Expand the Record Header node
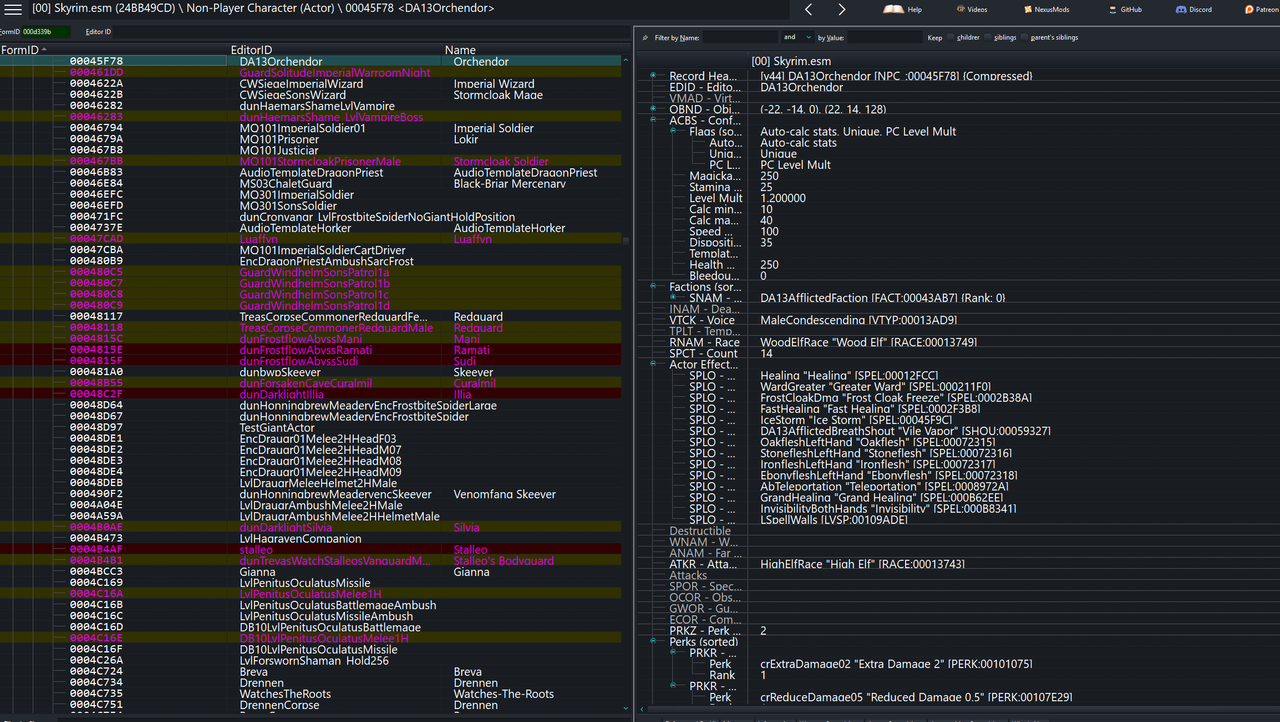1280x722 pixels. coord(653,76)
